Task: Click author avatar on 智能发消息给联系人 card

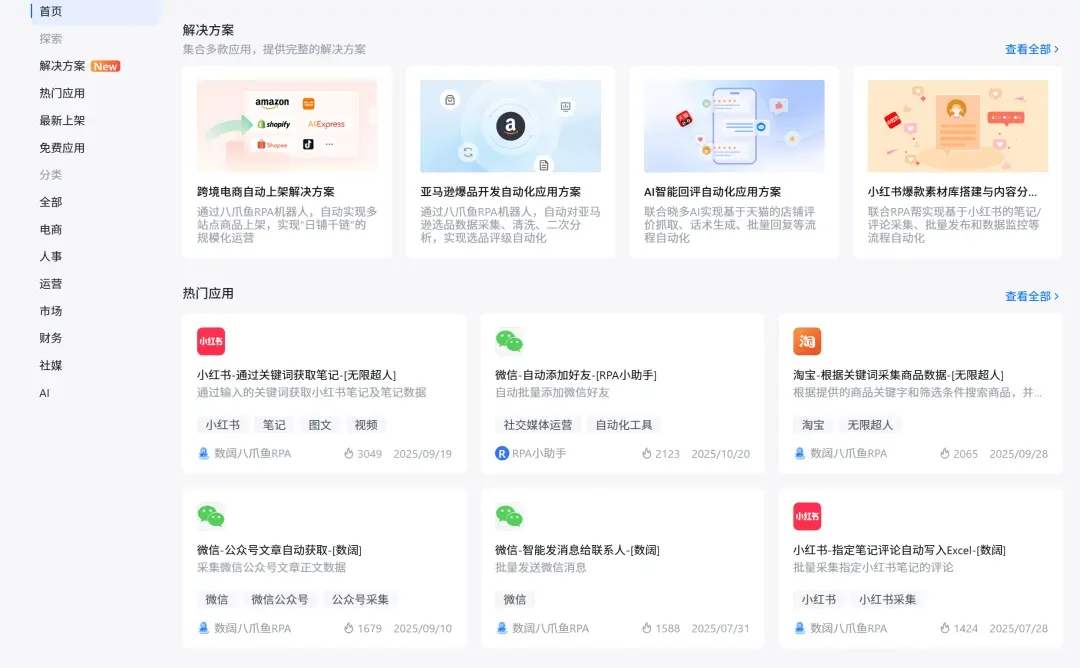Action: tap(501, 628)
